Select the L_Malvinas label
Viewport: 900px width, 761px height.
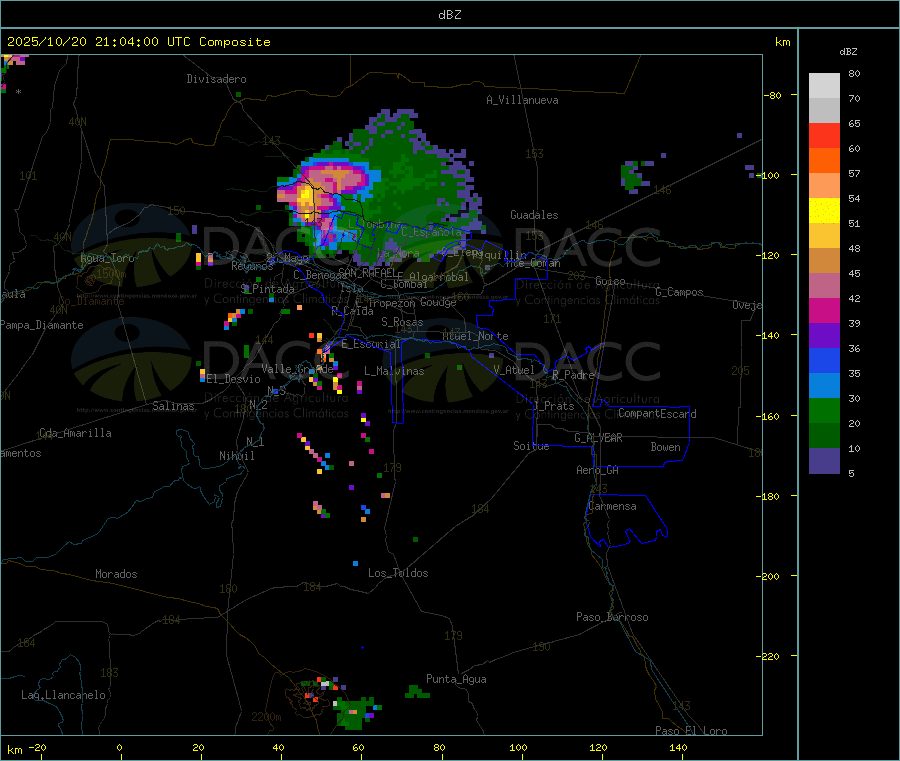pos(394,371)
